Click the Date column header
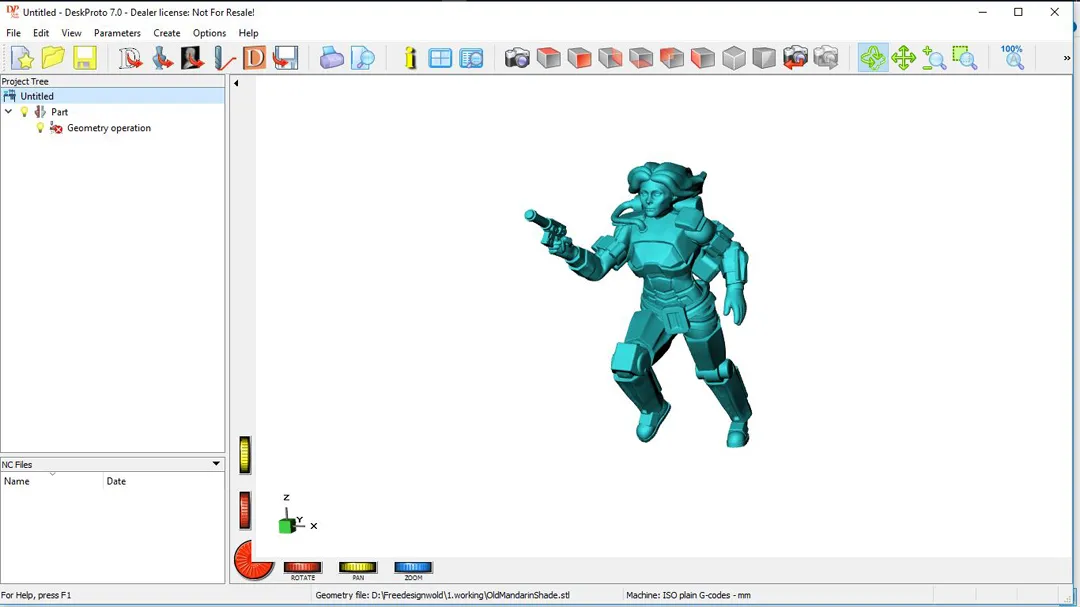The width and height of the screenshot is (1080, 607). [x=116, y=481]
